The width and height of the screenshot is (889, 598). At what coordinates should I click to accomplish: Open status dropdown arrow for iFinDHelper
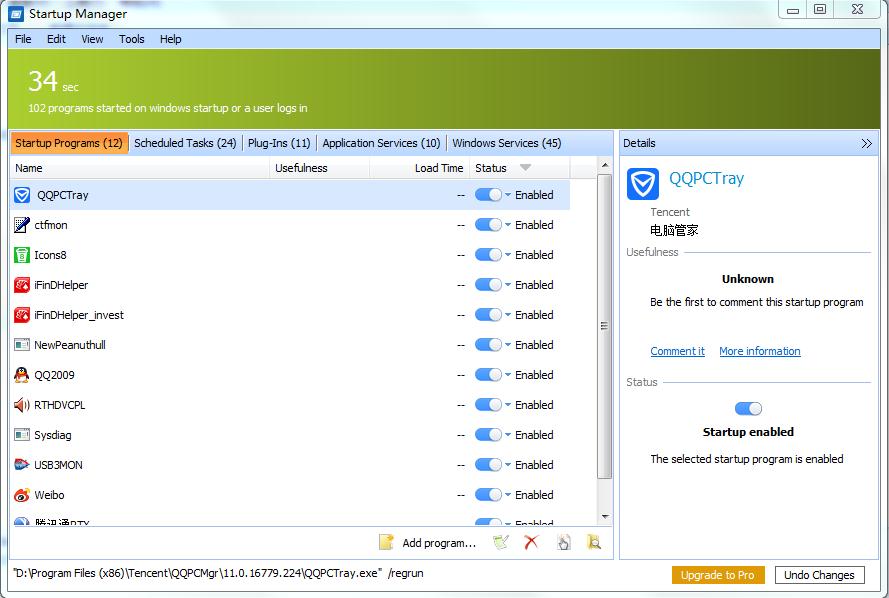(508, 285)
